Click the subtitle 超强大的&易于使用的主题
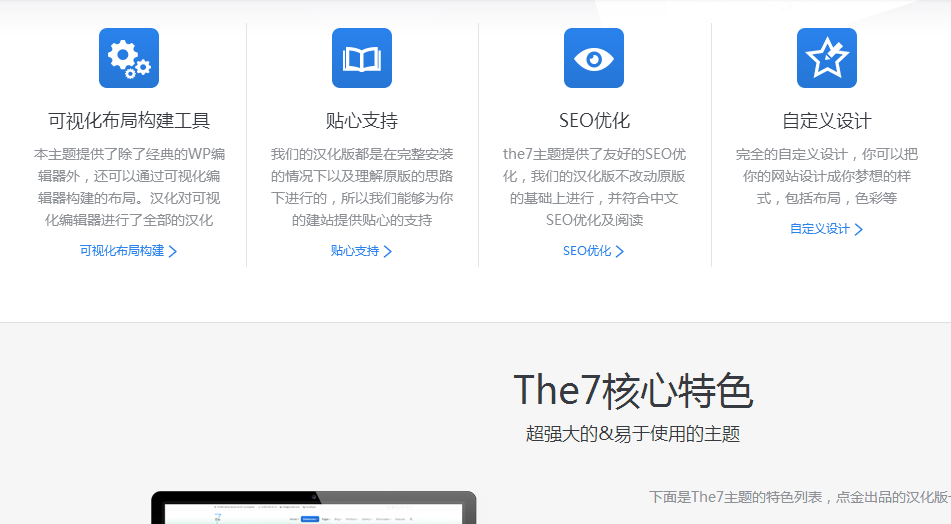This screenshot has height=524, width=951. coord(633,434)
